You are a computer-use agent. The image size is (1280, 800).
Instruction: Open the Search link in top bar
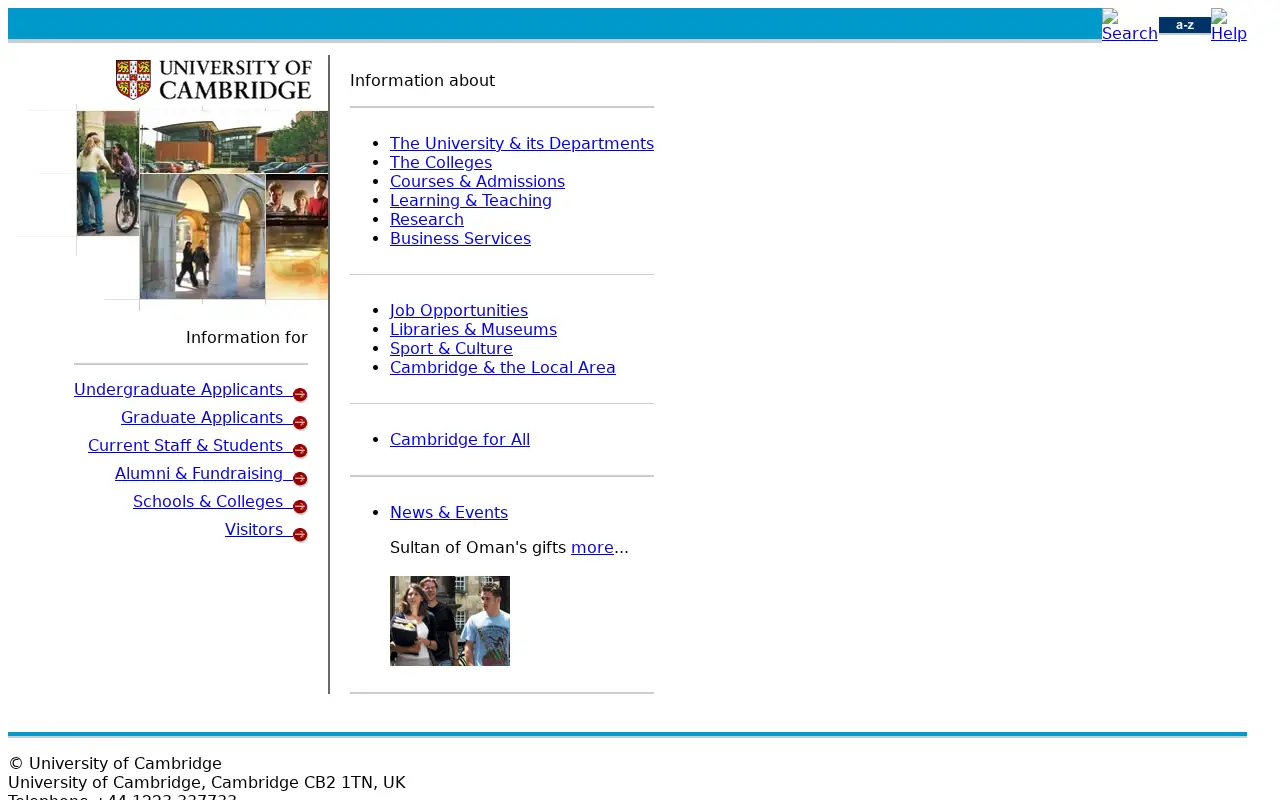[x=1130, y=26]
